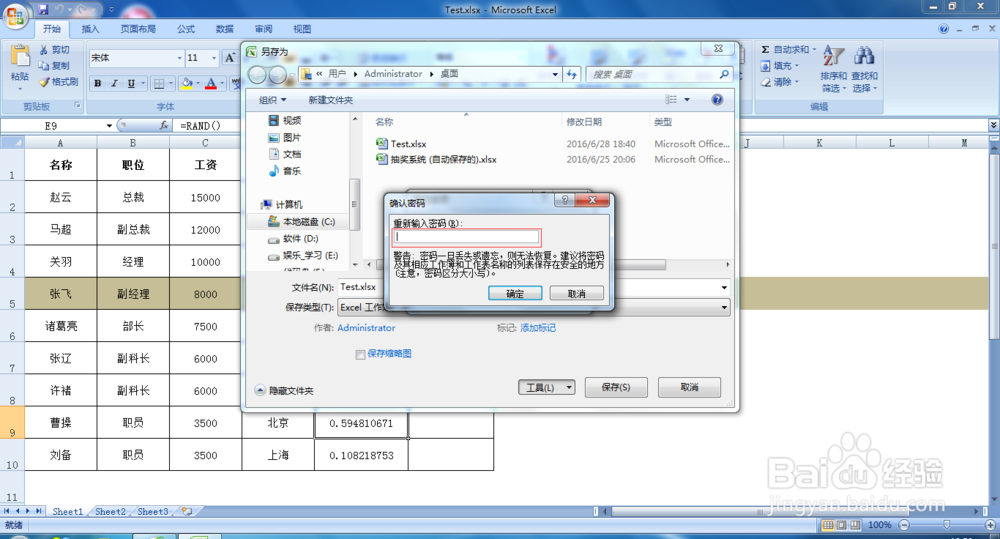1000x539 pixels.
Task: Click the Find and Select binoculars icon
Action: coord(864,56)
